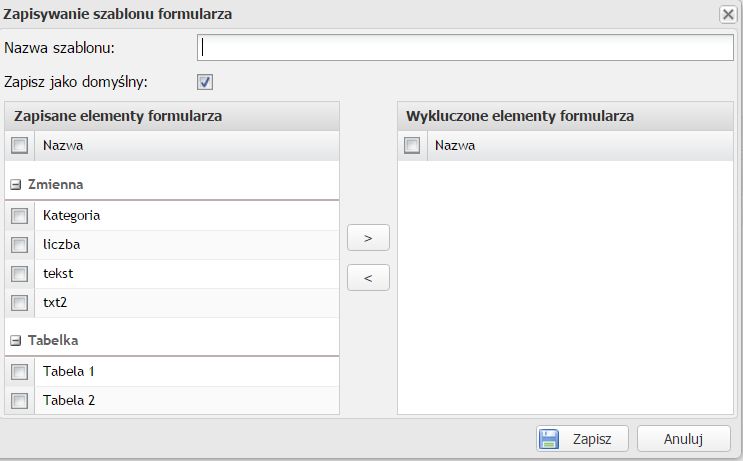Move selected elements to excluded list
Image resolution: width=743 pixels, height=461 pixels.
point(368,238)
